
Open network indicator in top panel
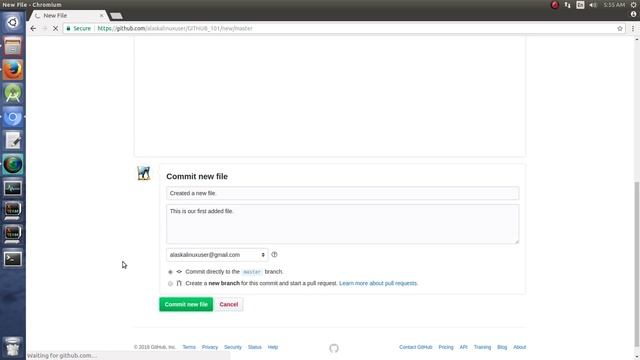[x=567, y=5]
